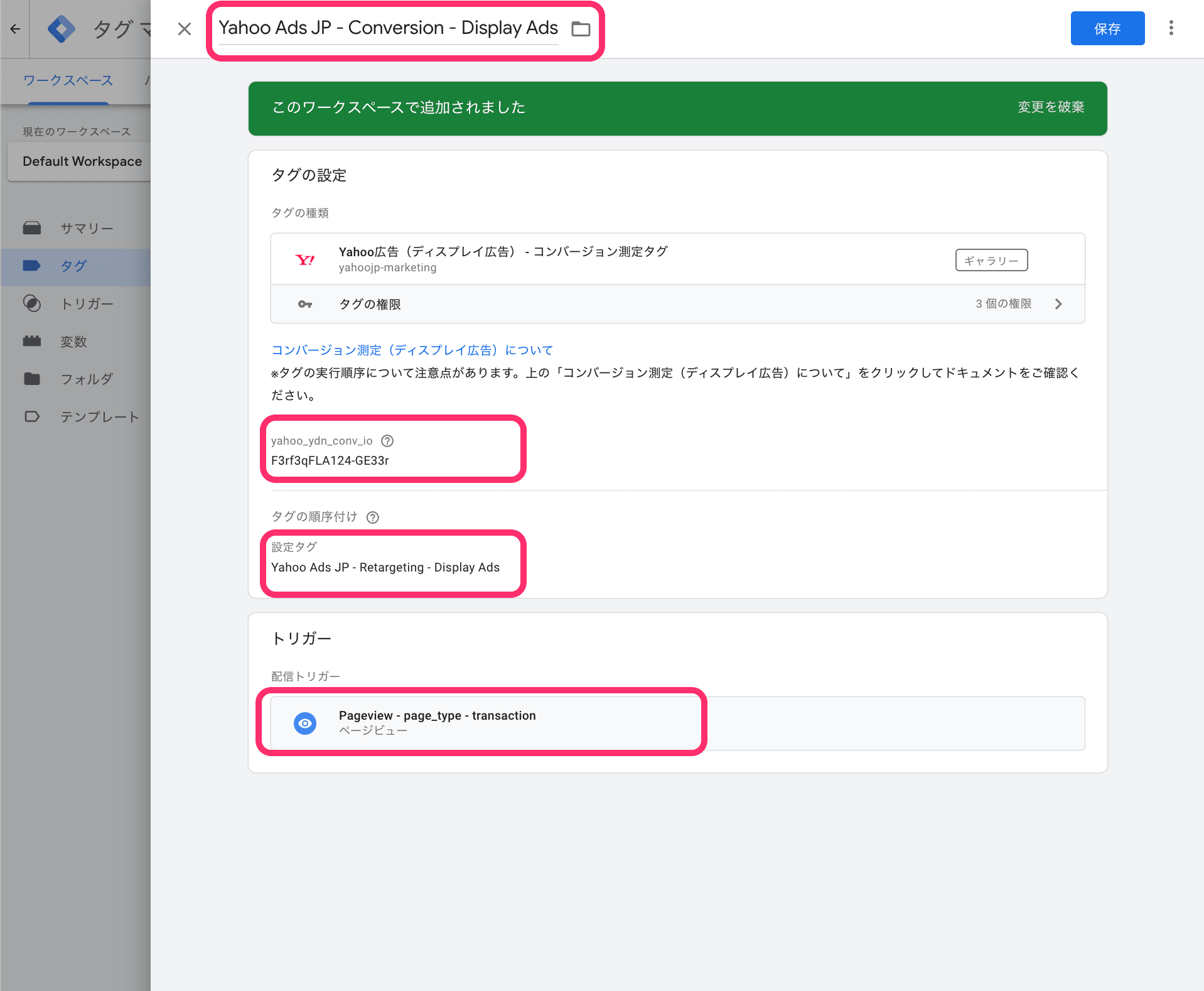1204x991 pixels.
Task: Click the 設定タグ label
Action: 294,547
